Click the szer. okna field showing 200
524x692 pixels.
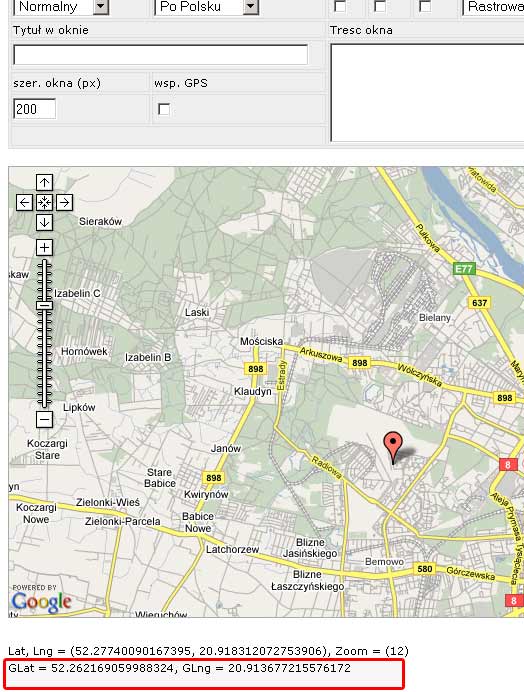[x=35, y=109]
